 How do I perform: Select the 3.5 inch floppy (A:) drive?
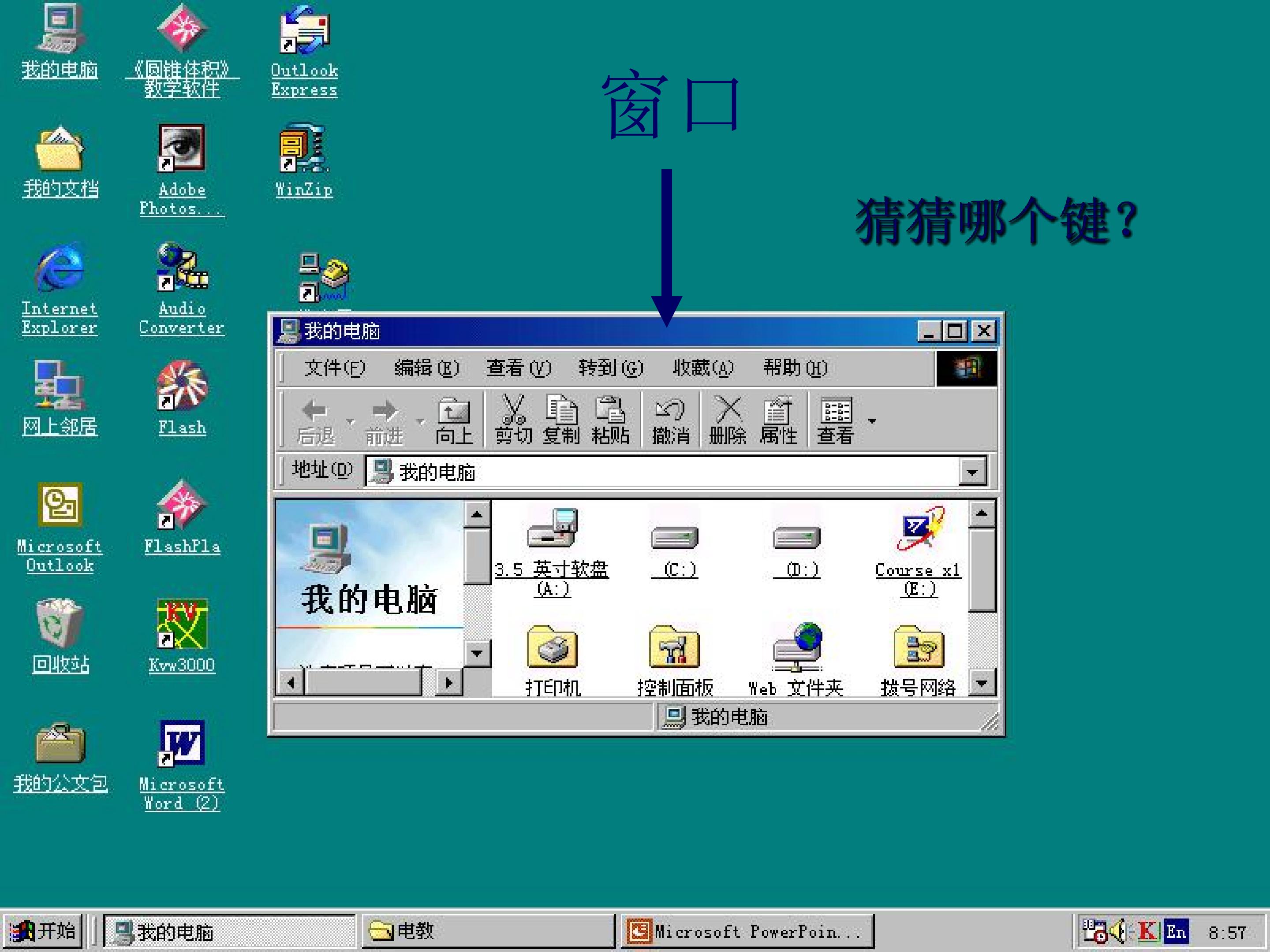[552, 552]
